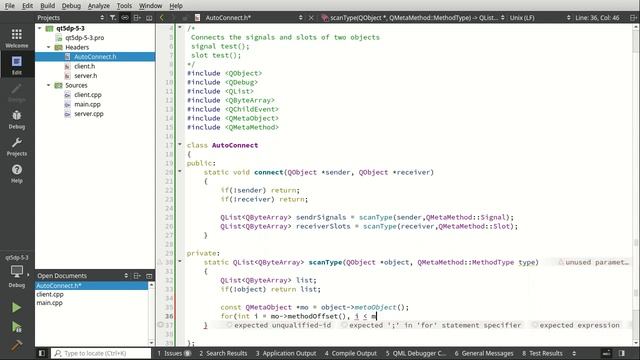Click error marker beside line 37
Image resolution: width=640 pixels, height=360 pixels.
point(160,325)
